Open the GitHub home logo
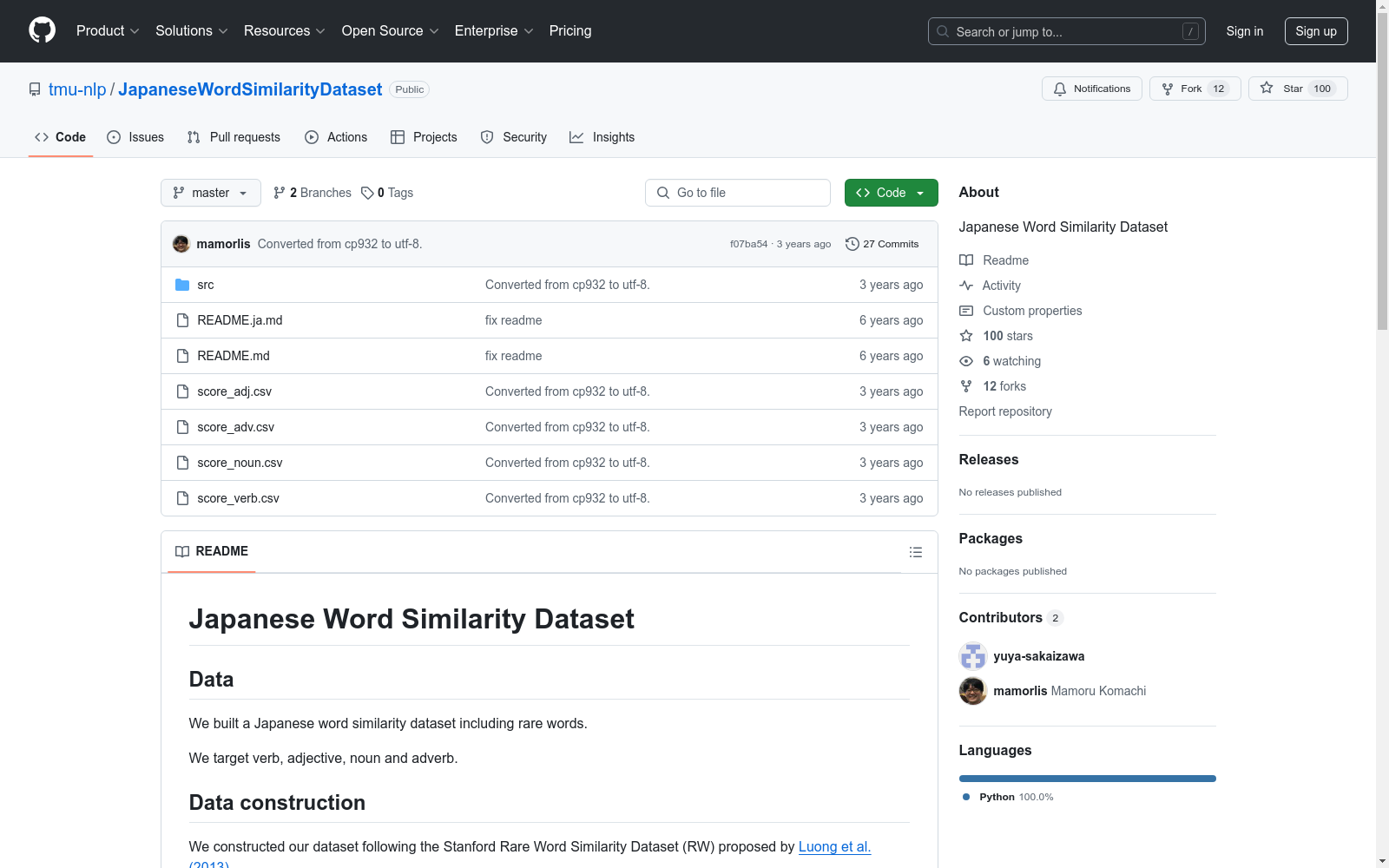This screenshot has height=868, width=1389. (x=42, y=30)
